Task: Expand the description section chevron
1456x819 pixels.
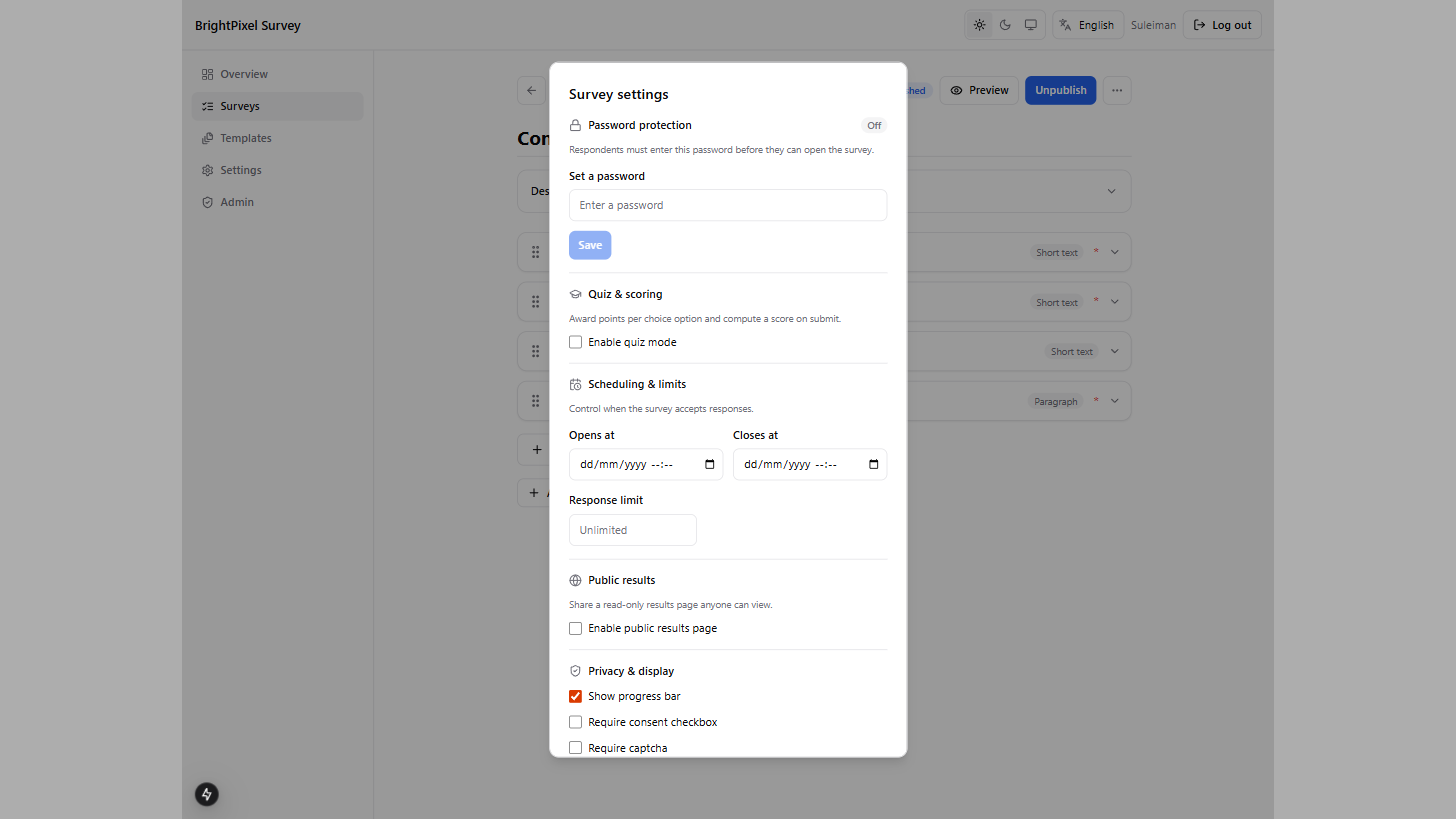Action: pos(1111,191)
